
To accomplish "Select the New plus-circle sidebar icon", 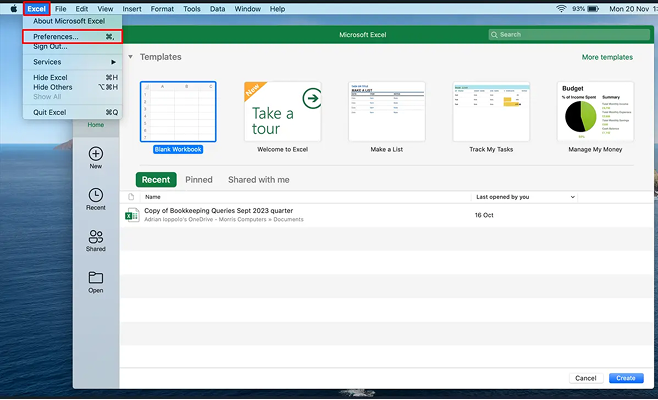I will pos(96,154).
